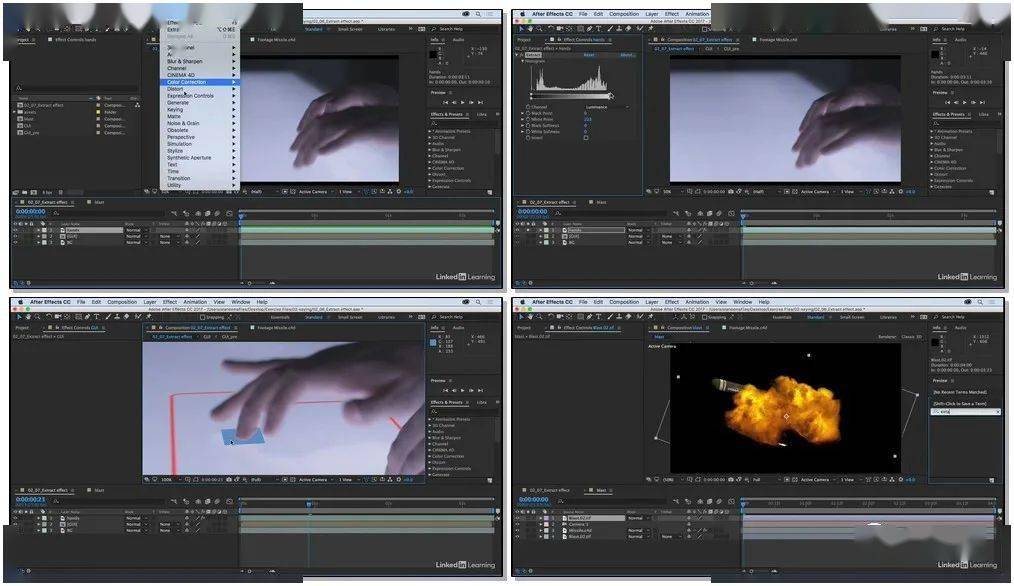This screenshot has width=1014, height=586.
Task: Toggle visibility of the Missile.r3d layer
Action: click(518, 530)
